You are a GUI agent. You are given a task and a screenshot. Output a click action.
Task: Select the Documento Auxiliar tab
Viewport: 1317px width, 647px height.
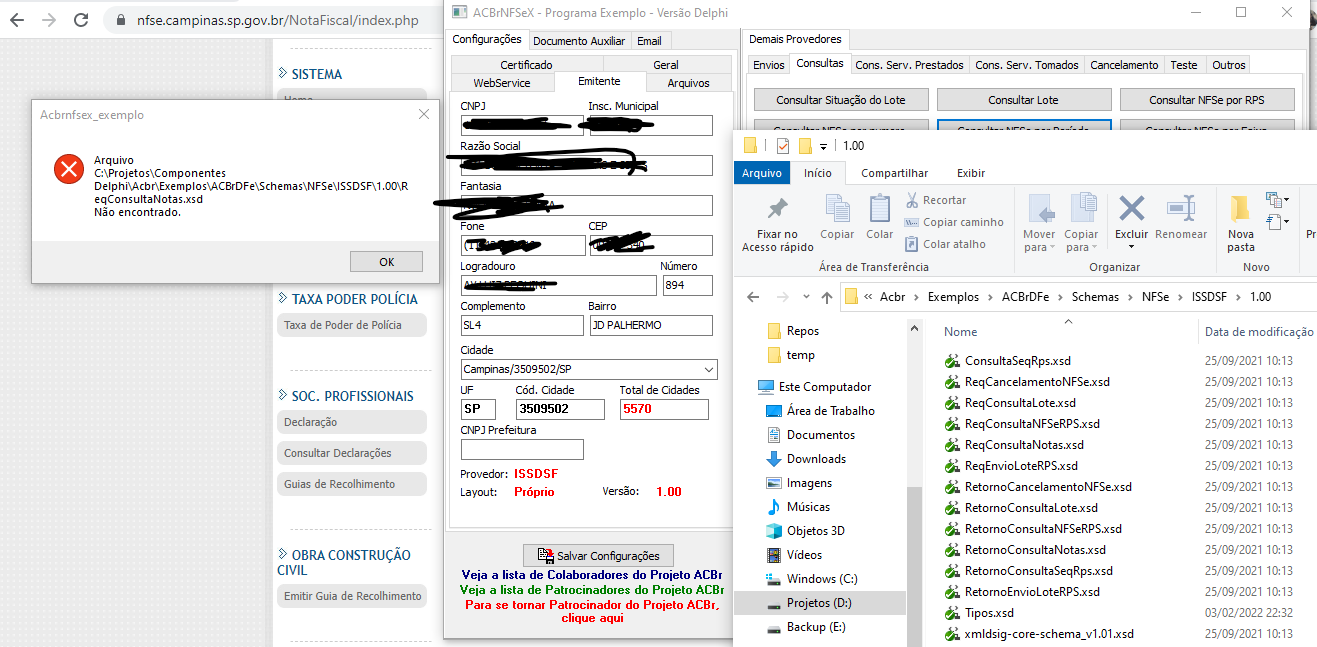(x=579, y=41)
